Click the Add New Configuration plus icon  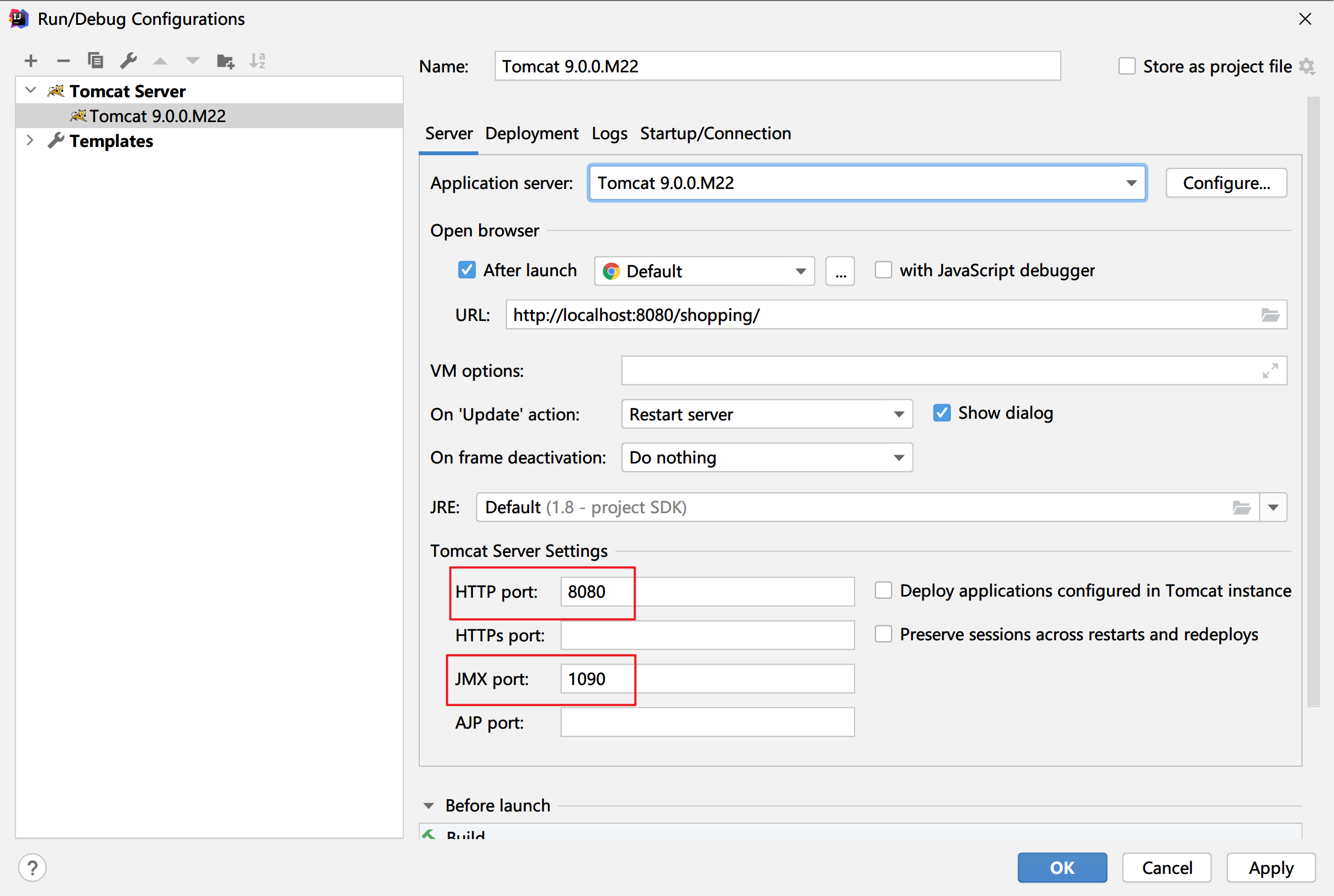point(31,61)
